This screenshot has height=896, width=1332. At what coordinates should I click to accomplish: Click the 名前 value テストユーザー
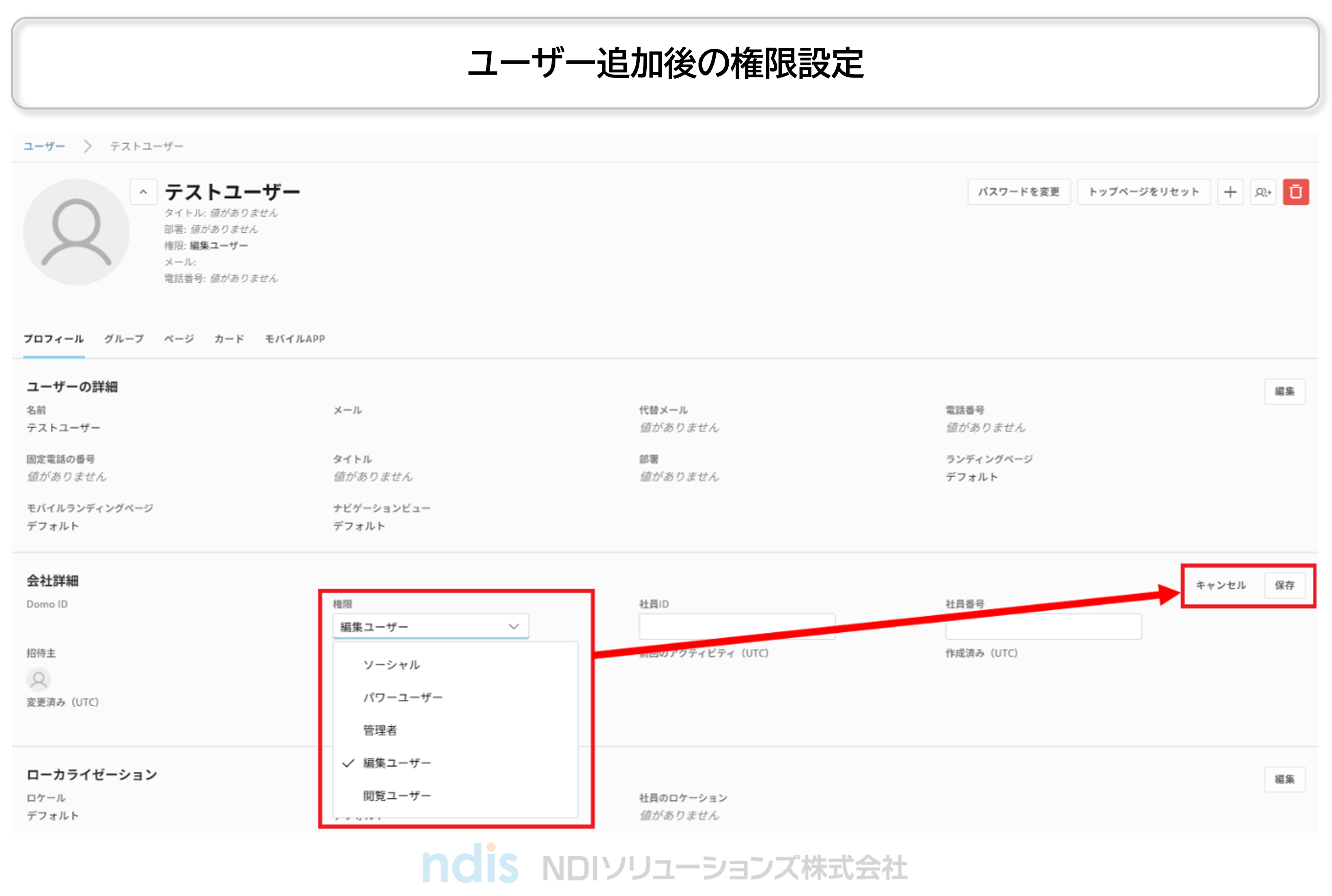tap(63, 428)
